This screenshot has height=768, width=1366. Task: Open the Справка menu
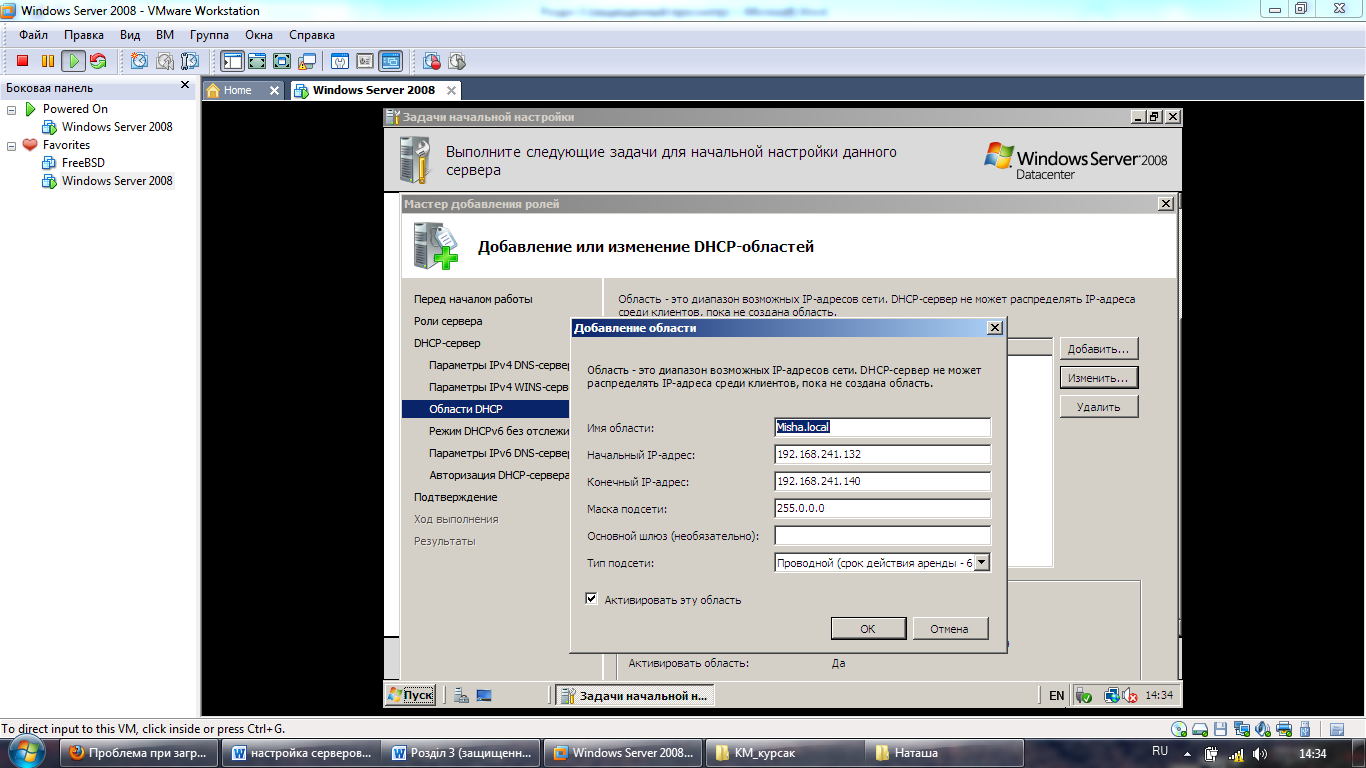[312, 35]
